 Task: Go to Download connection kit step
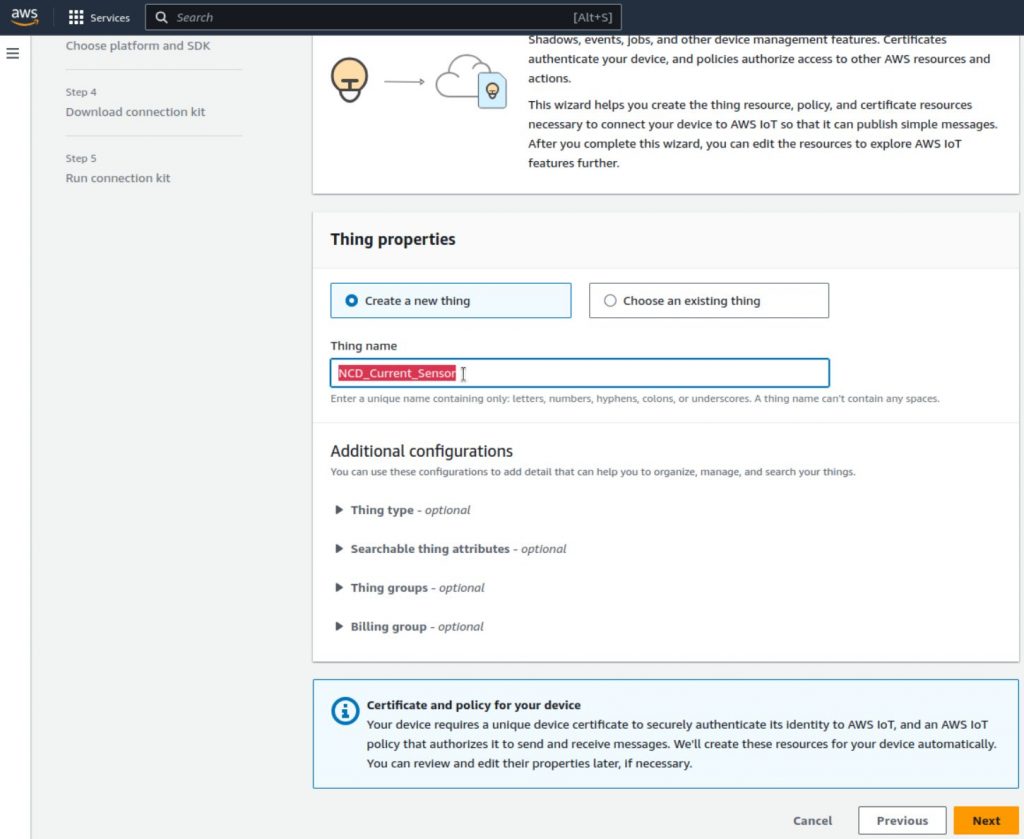coord(135,112)
